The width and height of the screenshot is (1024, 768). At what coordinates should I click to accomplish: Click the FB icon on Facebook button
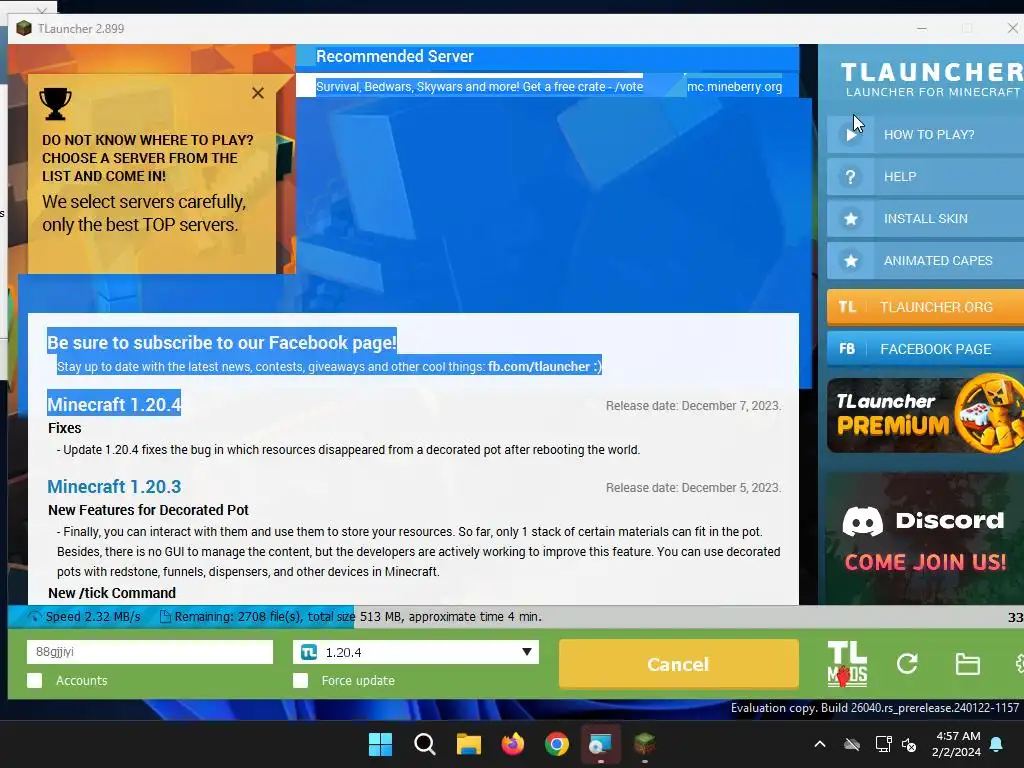click(x=847, y=349)
